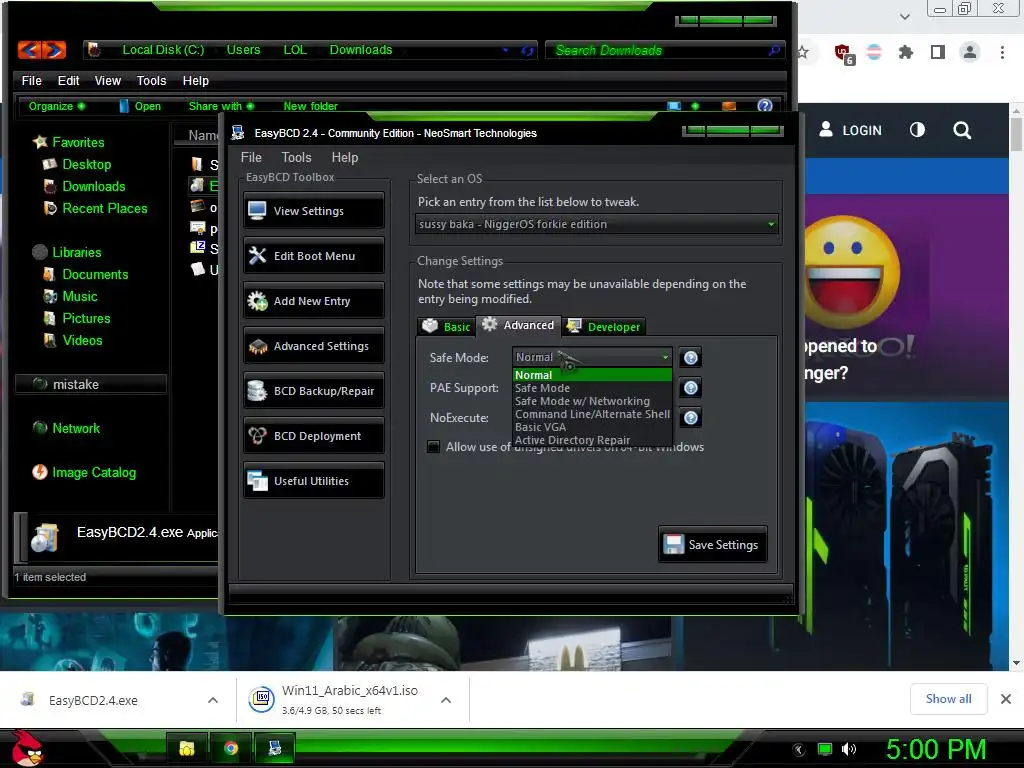The height and width of the screenshot is (768, 1024).
Task: Expand Win11_Arabic_x64v1.iso download chevron
Action: tap(446, 700)
